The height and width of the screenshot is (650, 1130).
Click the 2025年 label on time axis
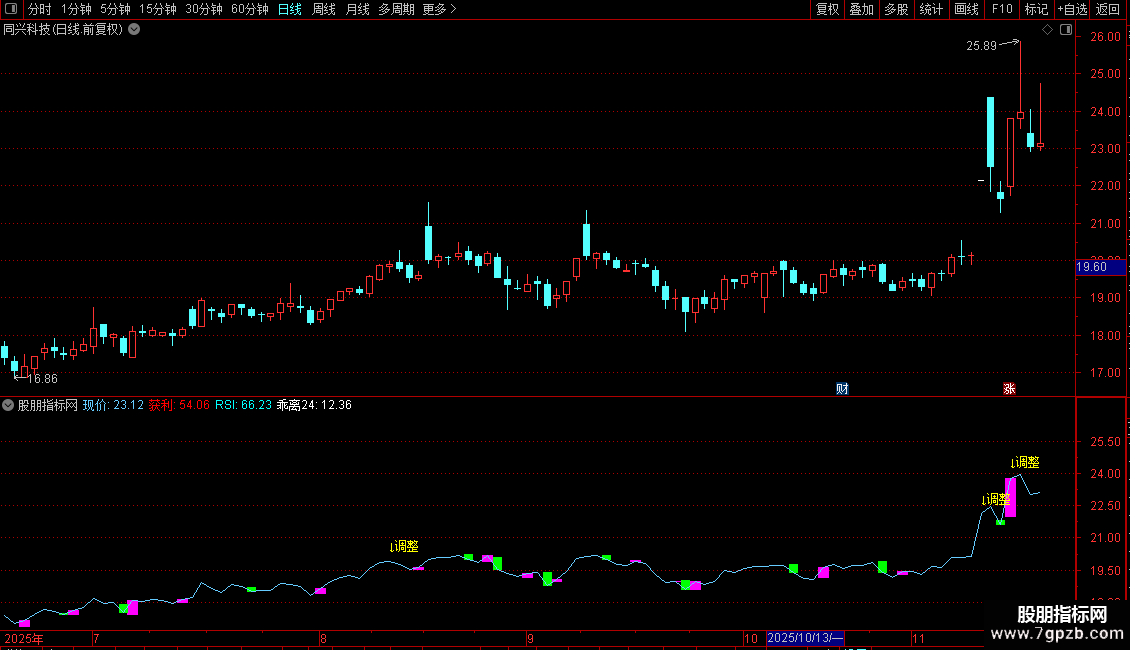(x=24, y=638)
